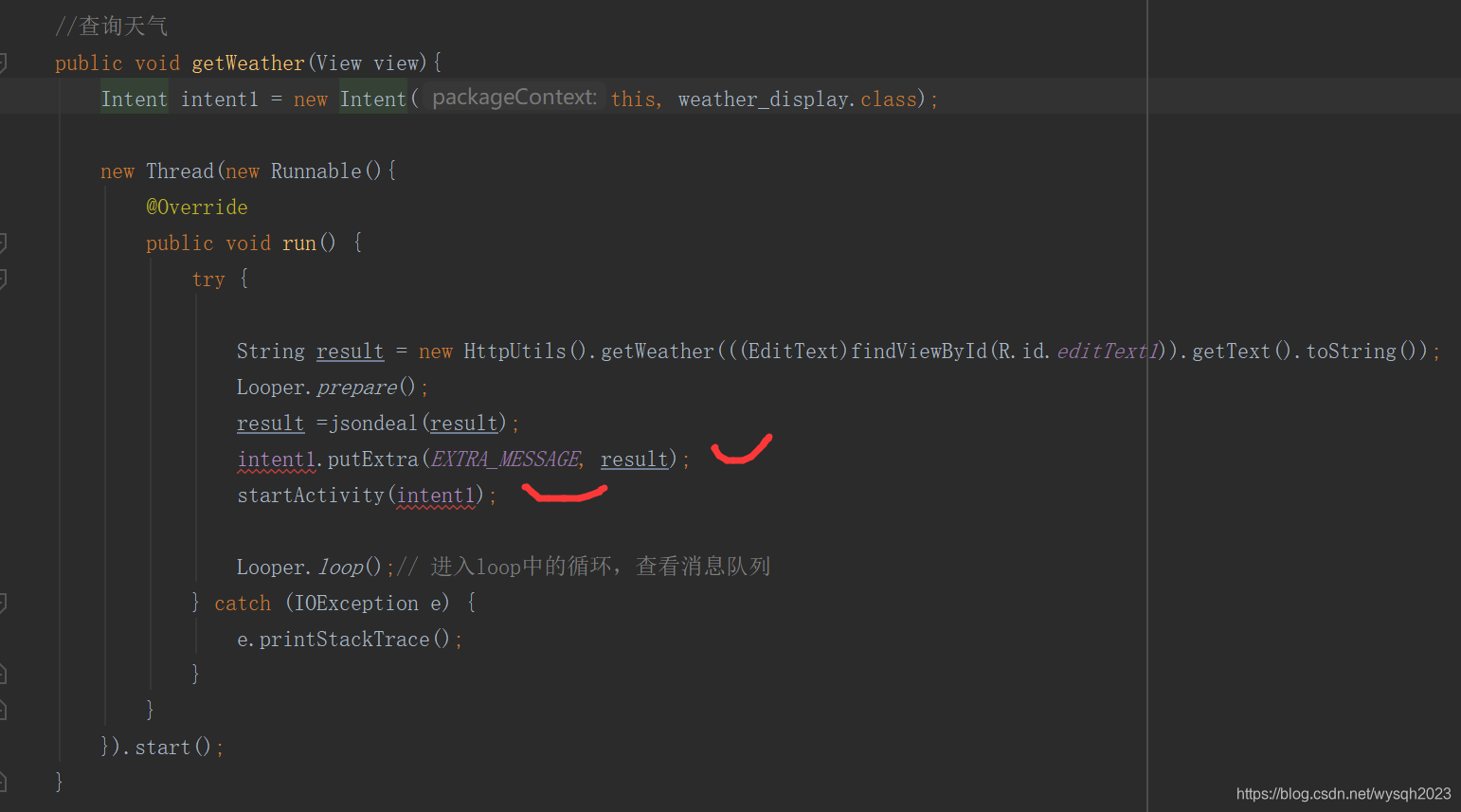Click the Runnable class name
The height and width of the screenshot is (812, 1461).
pos(316,171)
